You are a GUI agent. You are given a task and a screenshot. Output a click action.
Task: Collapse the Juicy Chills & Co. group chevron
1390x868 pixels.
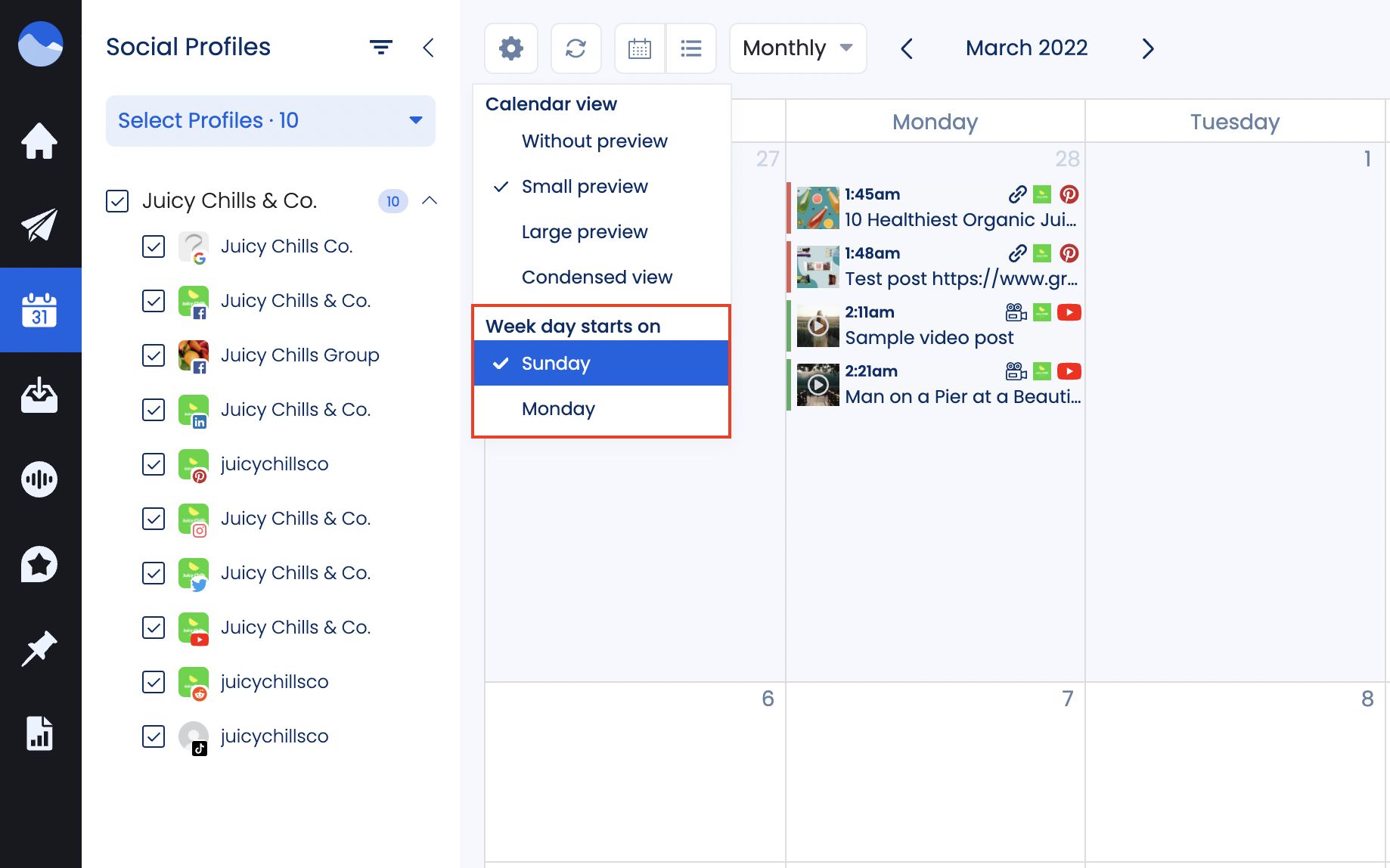pos(430,200)
